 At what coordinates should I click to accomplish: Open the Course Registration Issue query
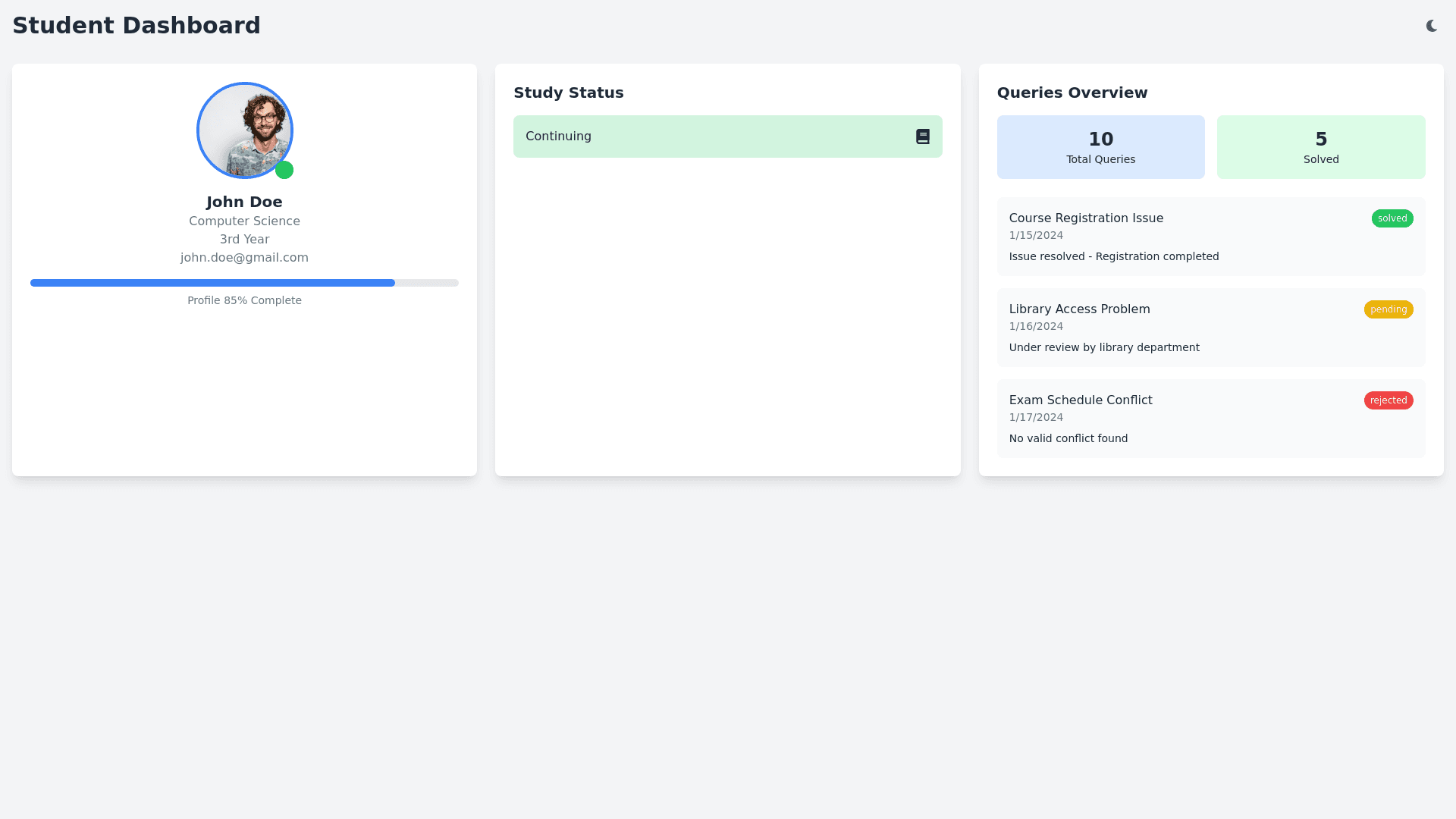[1085, 218]
